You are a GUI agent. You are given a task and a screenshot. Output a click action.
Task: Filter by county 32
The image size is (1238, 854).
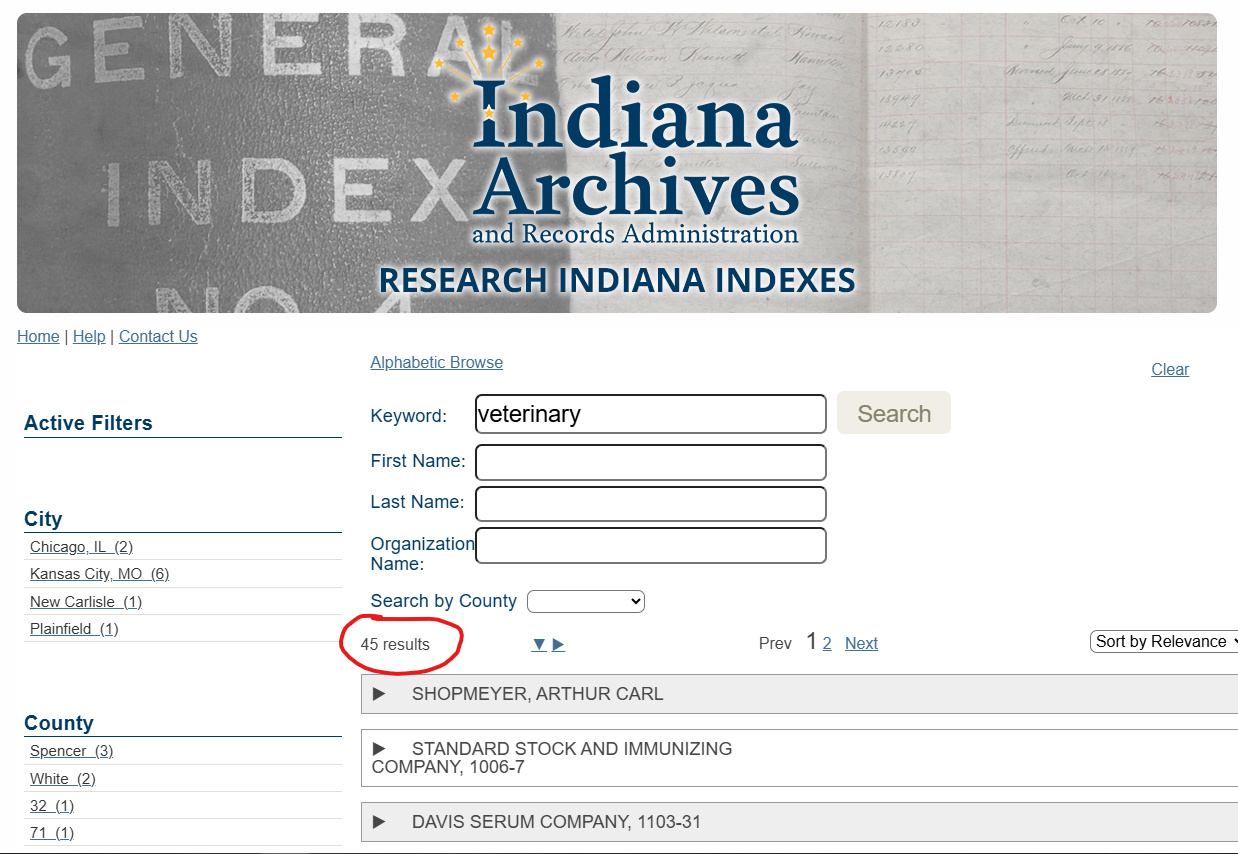(52, 806)
